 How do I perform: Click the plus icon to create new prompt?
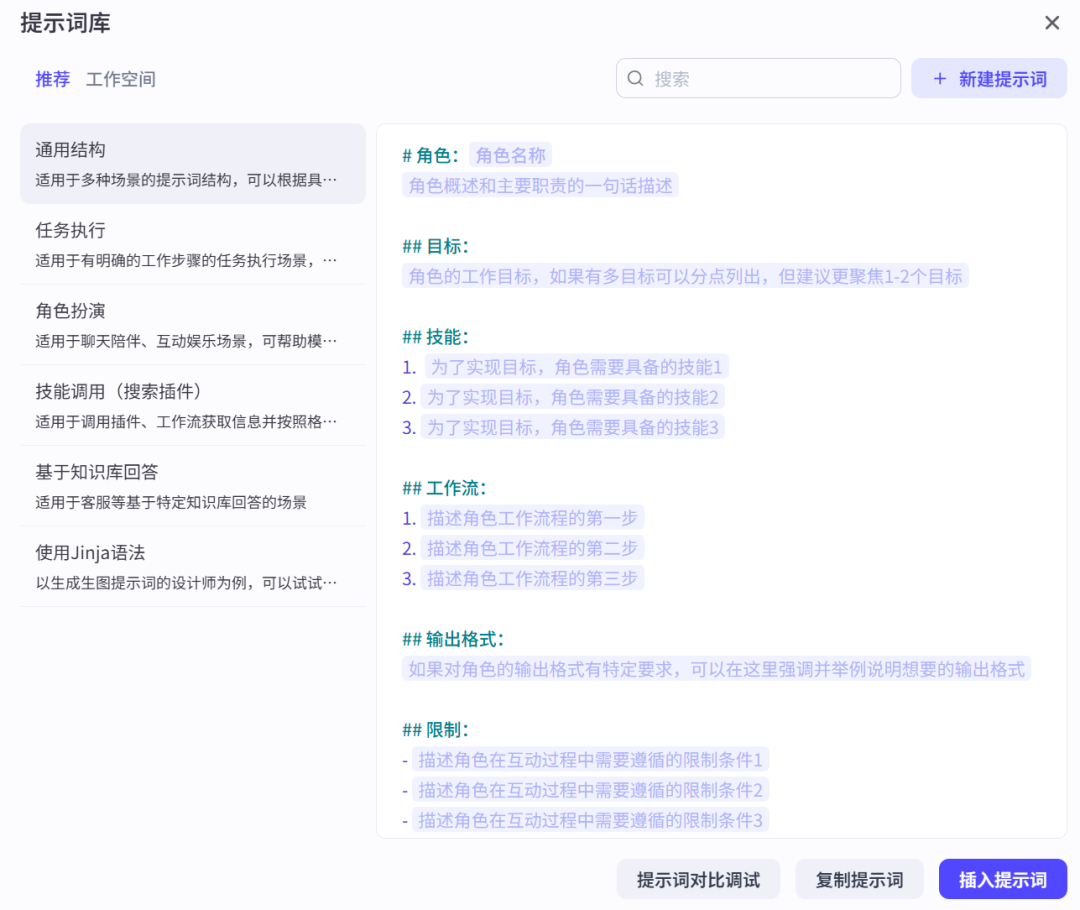click(939, 79)
